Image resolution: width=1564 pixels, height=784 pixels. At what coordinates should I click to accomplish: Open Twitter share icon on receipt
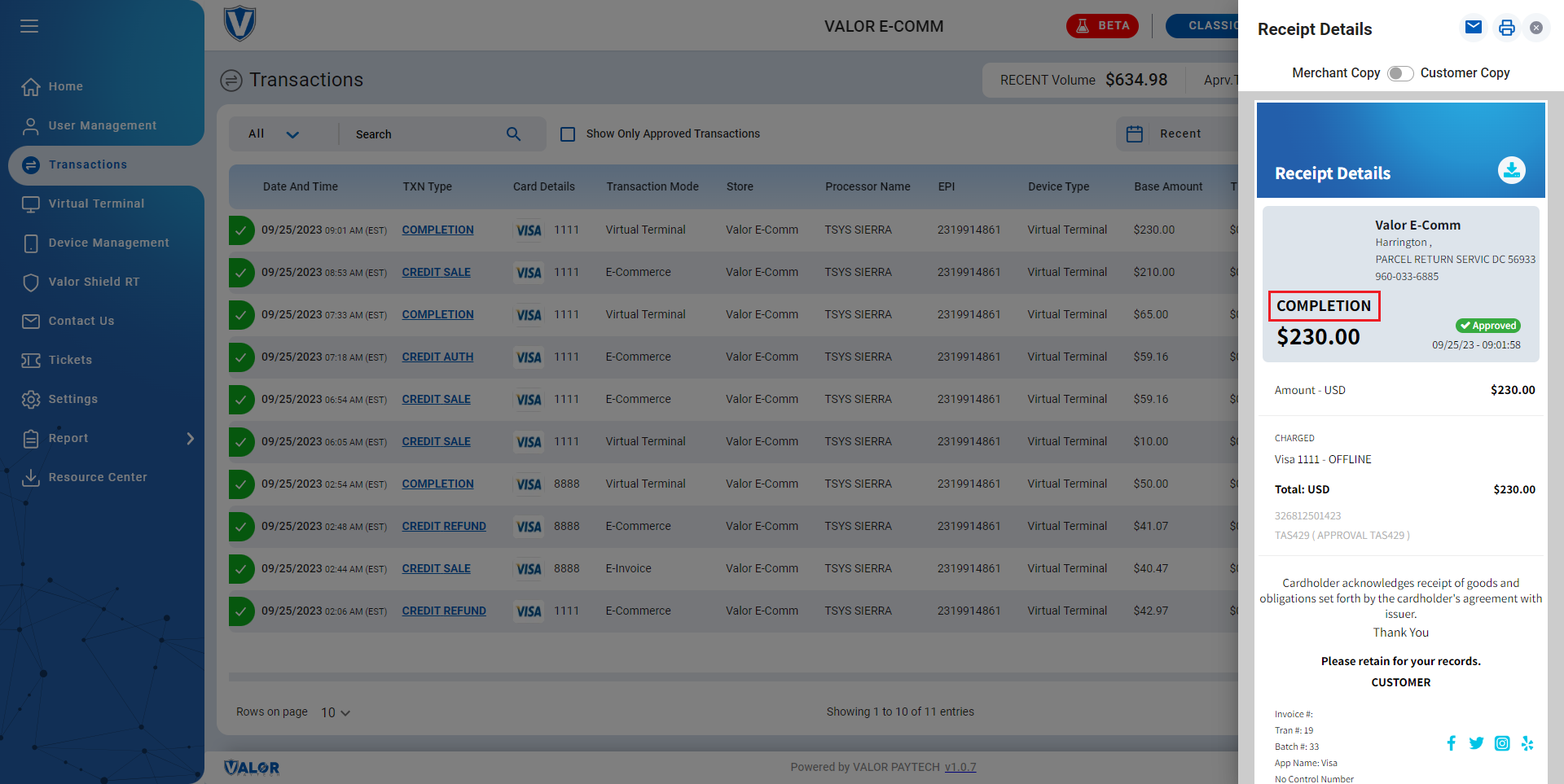point(1476,743)
